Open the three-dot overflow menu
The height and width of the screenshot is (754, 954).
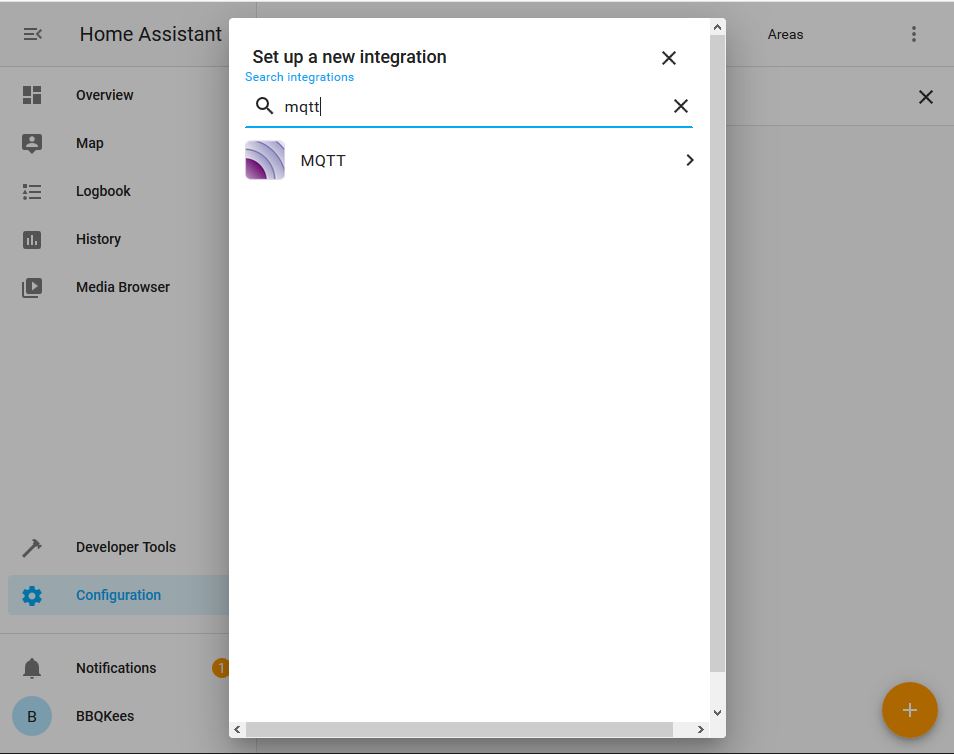tap(913, 33)
